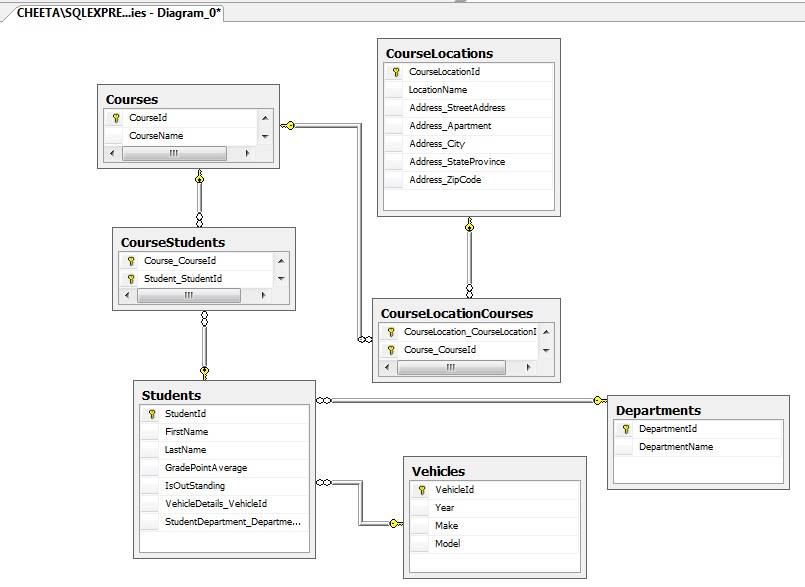Select relationship key endpoint below CourseLocations table
The width and height of the screenshot is (805, 587).
[469, 224]
